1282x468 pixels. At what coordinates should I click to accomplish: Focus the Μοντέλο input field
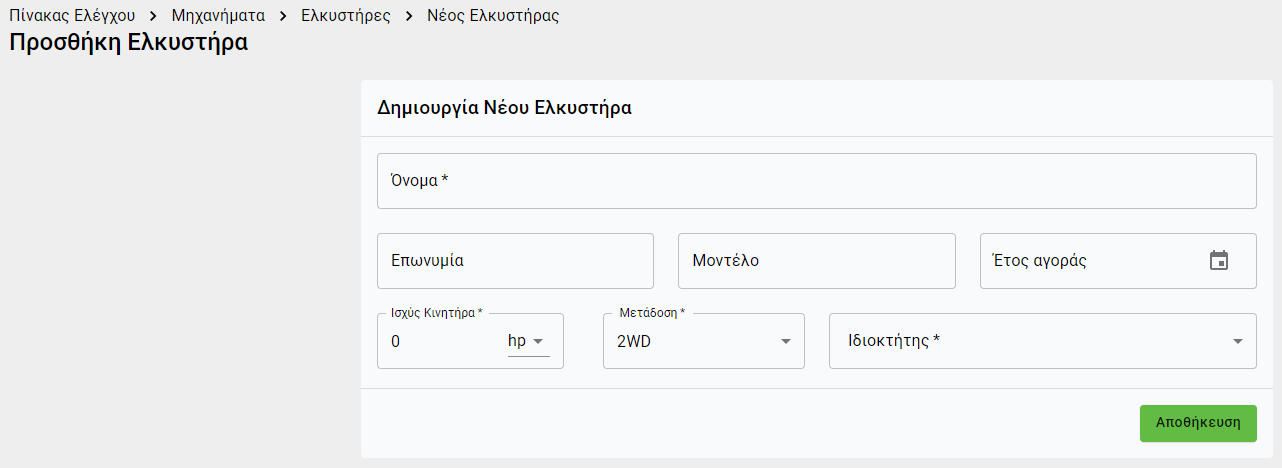pos(816,261)
